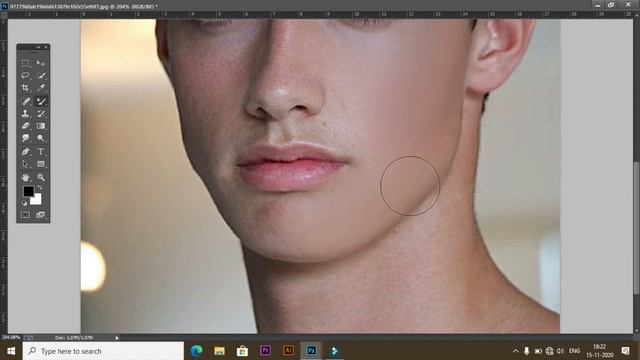This screenshot has height=360, width=640.
Task: Open File Explorer from the taskbar
Action: click(220, 351)
